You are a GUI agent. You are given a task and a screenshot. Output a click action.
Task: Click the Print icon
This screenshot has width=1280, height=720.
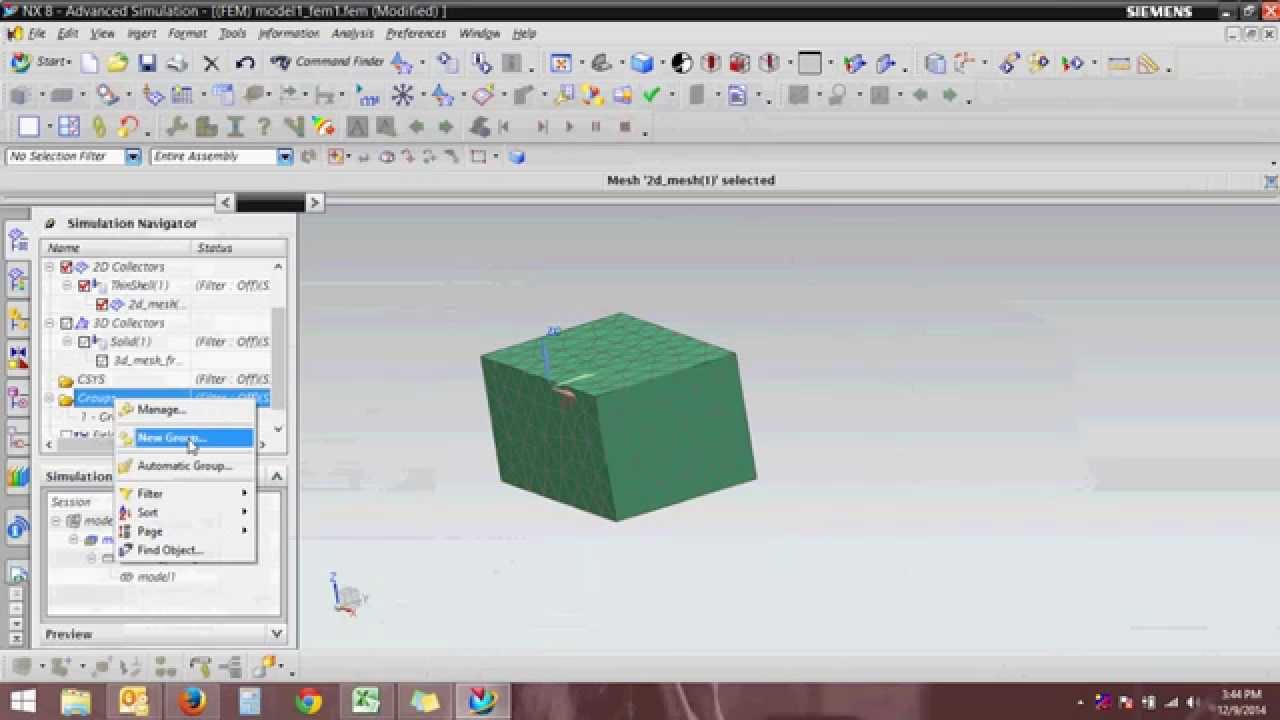point(177,63)
